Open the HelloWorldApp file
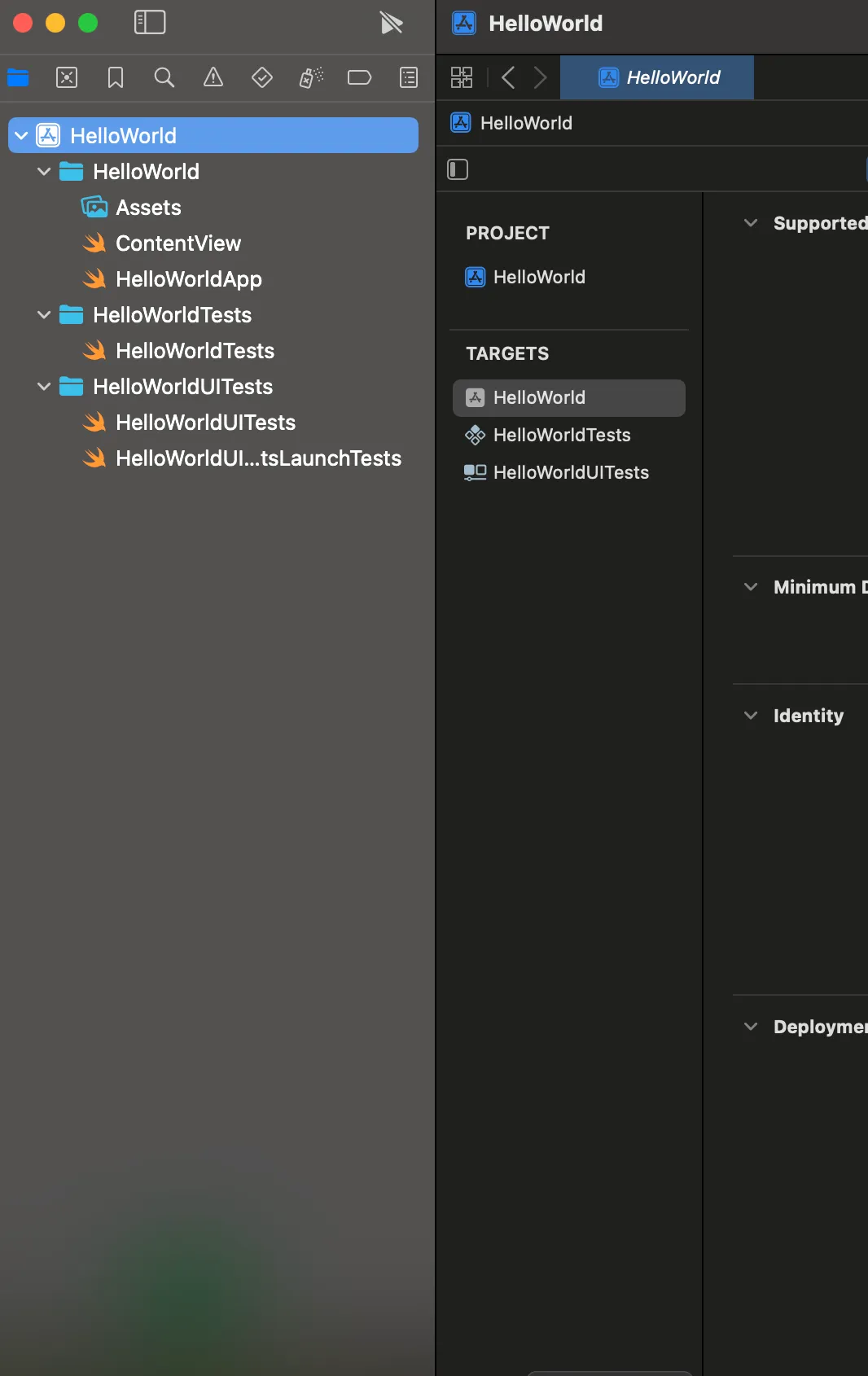868x1376 pixels. [x=189, y=279]
